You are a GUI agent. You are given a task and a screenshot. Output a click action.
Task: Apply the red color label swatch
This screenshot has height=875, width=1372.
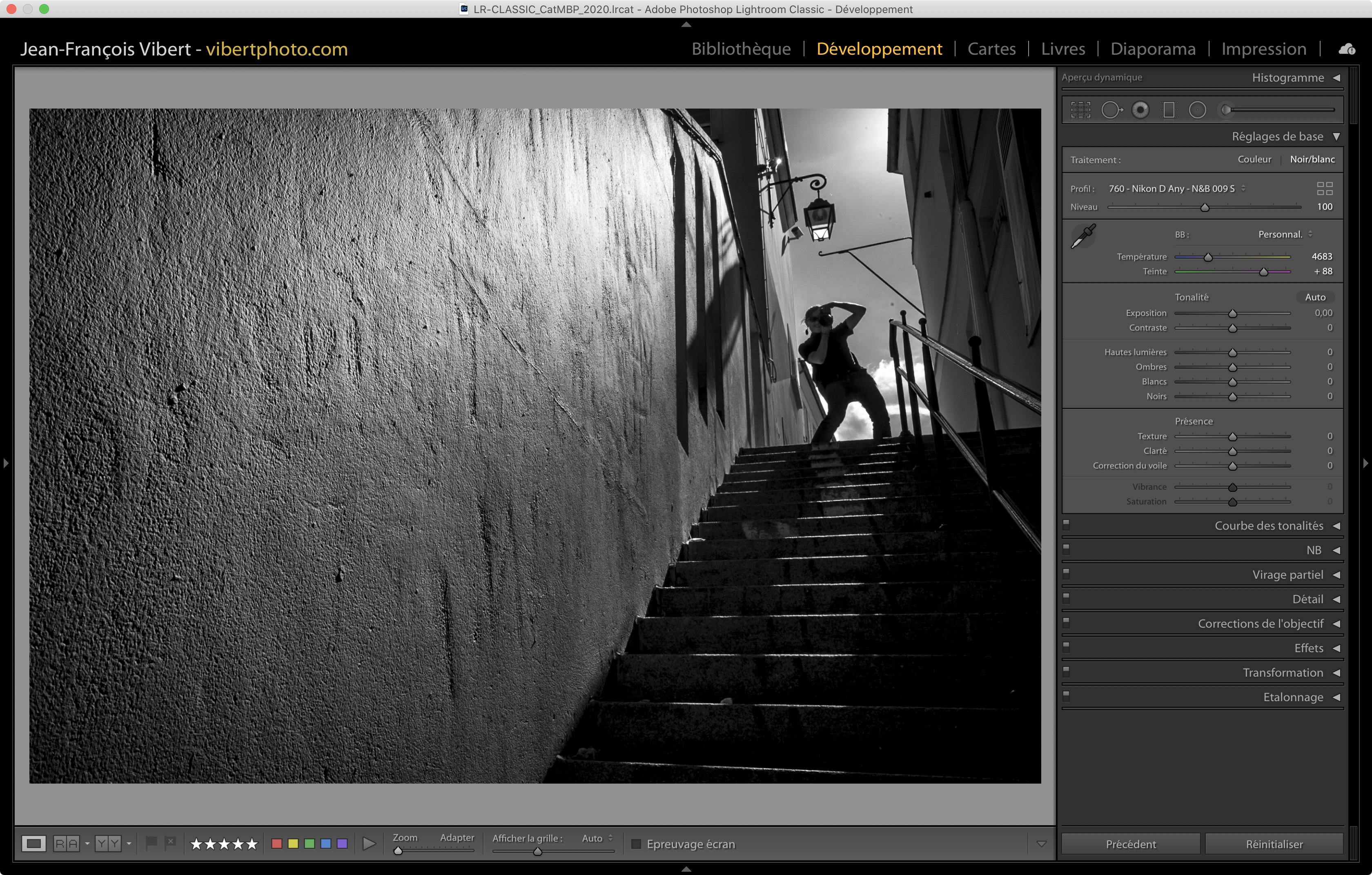pyautogui.click(x=277, y=844)
